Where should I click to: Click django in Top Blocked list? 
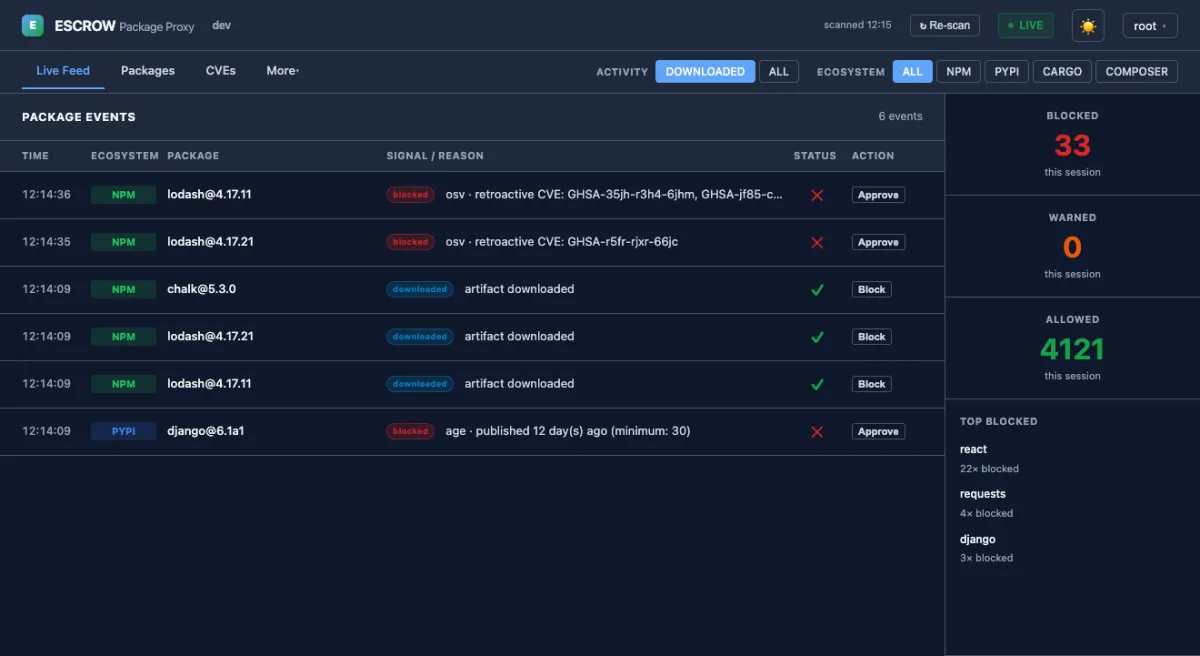point(978,539)
